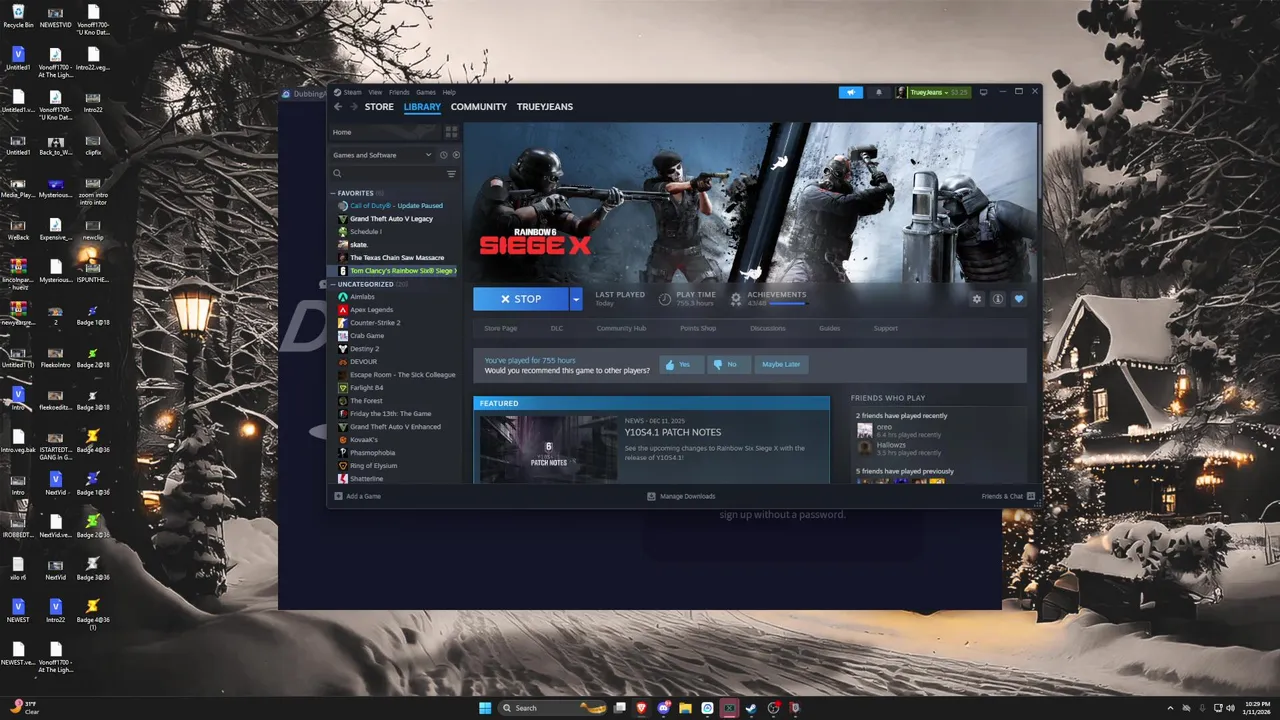Image resolution: width=1280 pixels, height=720 pixels.
Task: Open the View menu
Action: point(375,92)
